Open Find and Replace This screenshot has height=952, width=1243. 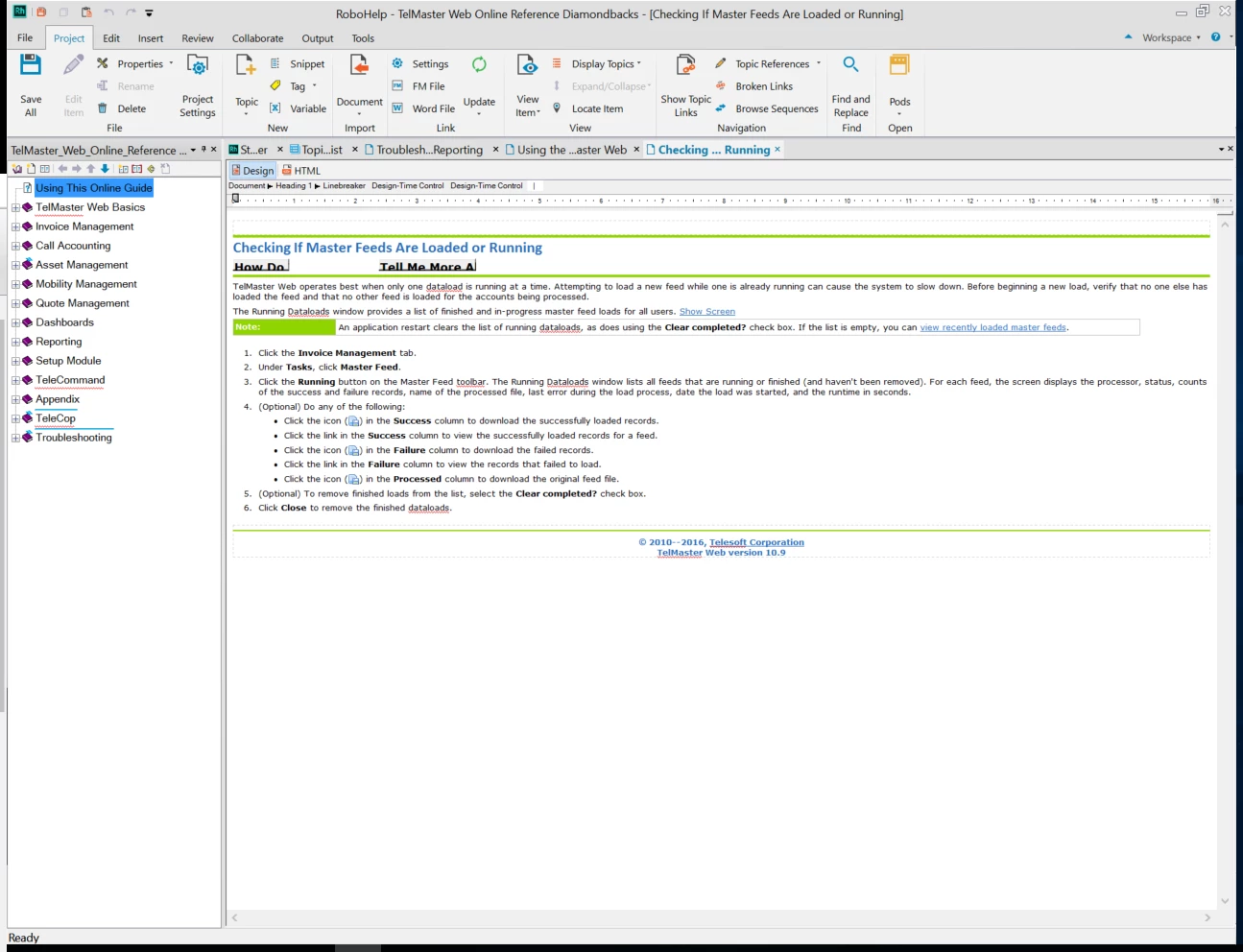850,86
